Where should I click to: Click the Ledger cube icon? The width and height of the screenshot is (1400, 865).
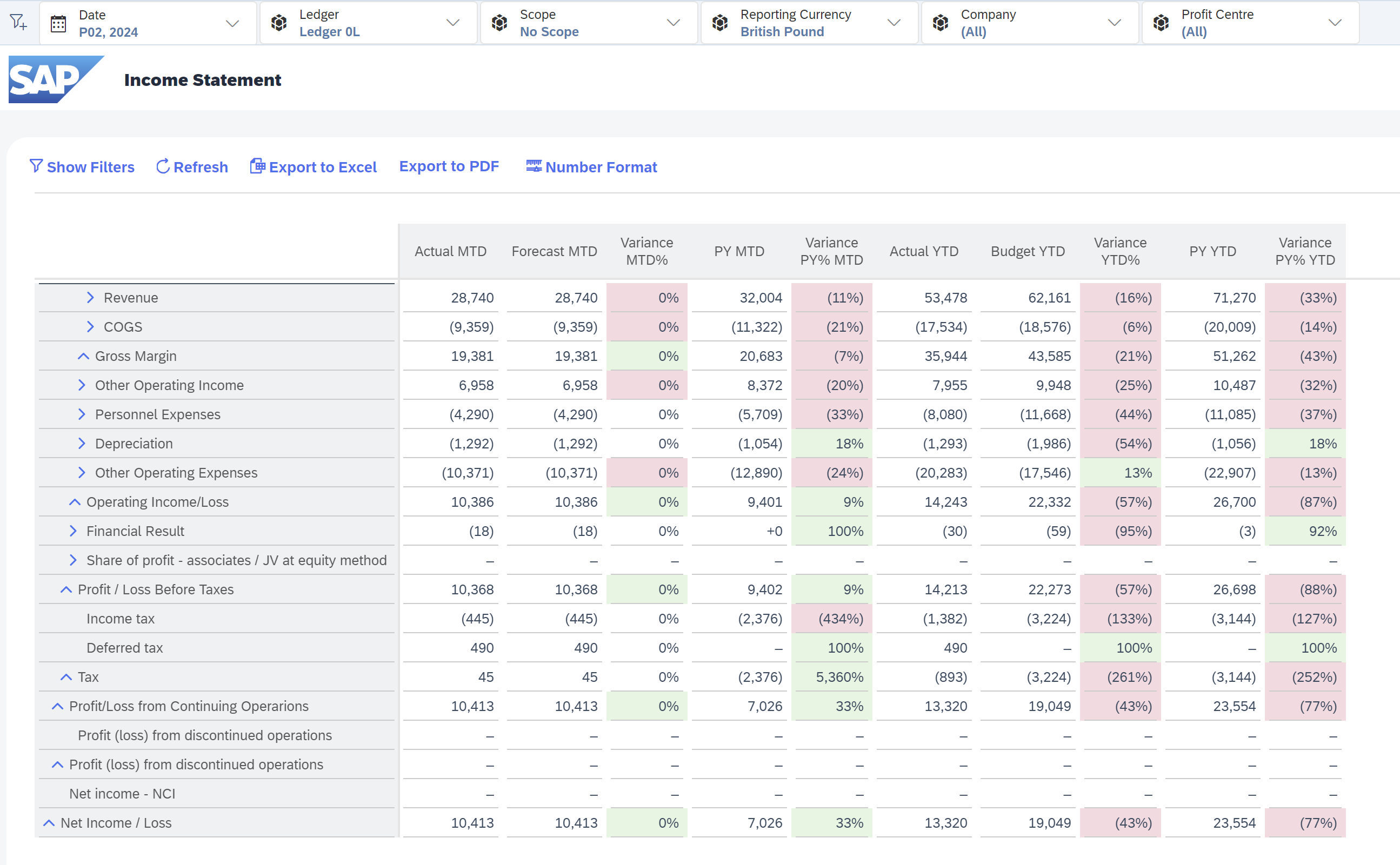point(279,23)
